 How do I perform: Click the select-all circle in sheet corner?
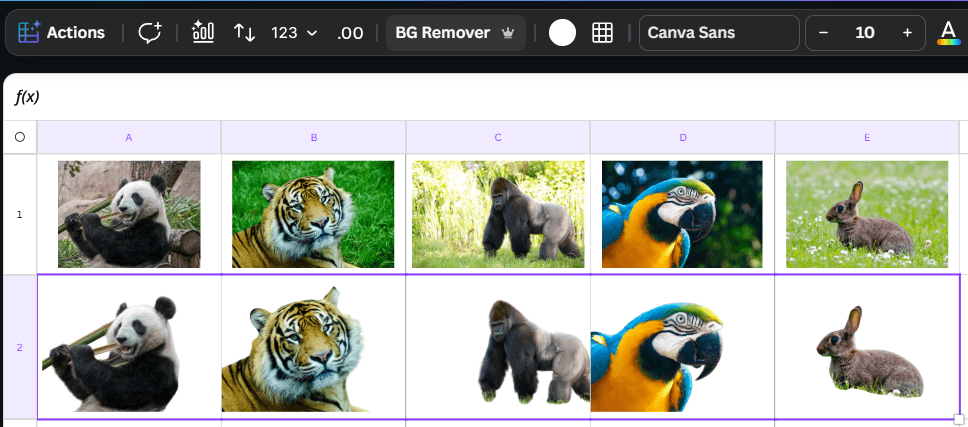click(19, 137)
